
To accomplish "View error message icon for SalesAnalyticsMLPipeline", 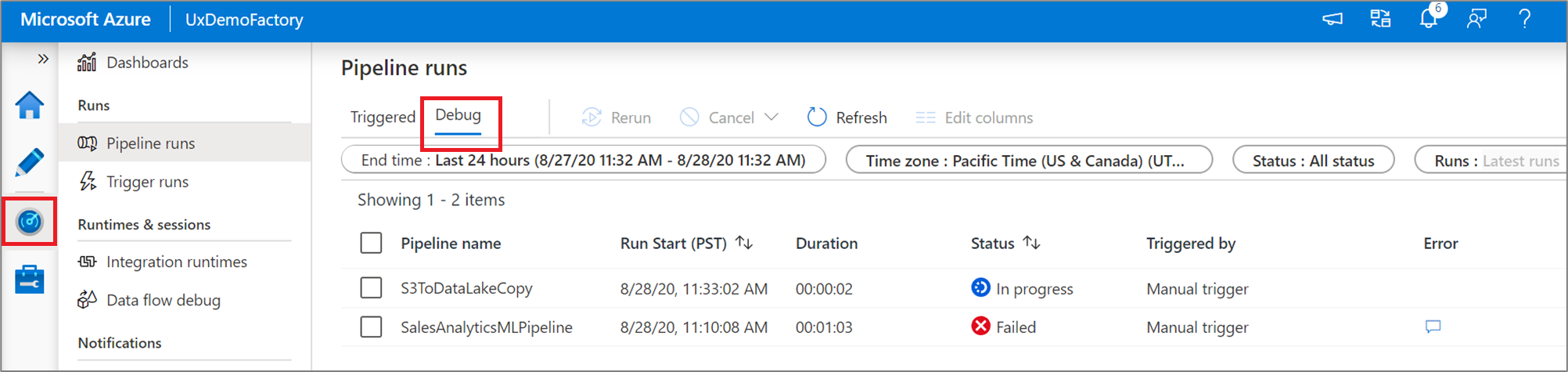I will coord(1433,327).
